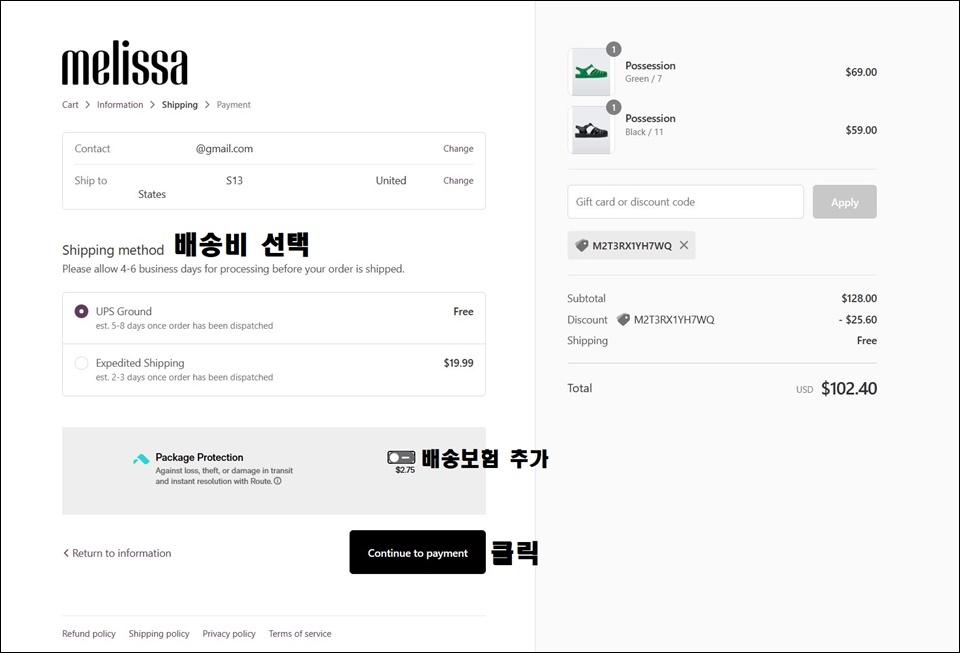Viewport: 960px width, 653px height.
Task: Click the - $25.60 discount amount
Action: (x=858, y=319)
